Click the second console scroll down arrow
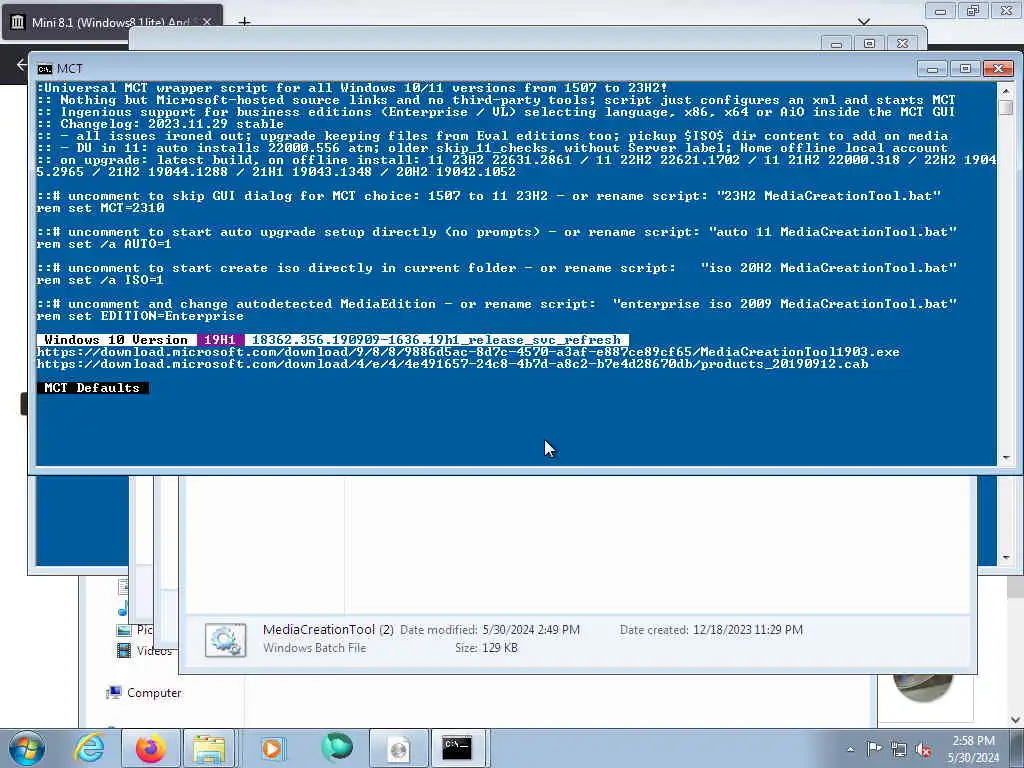The image size is (1024, 768). tap(1006, 558)
